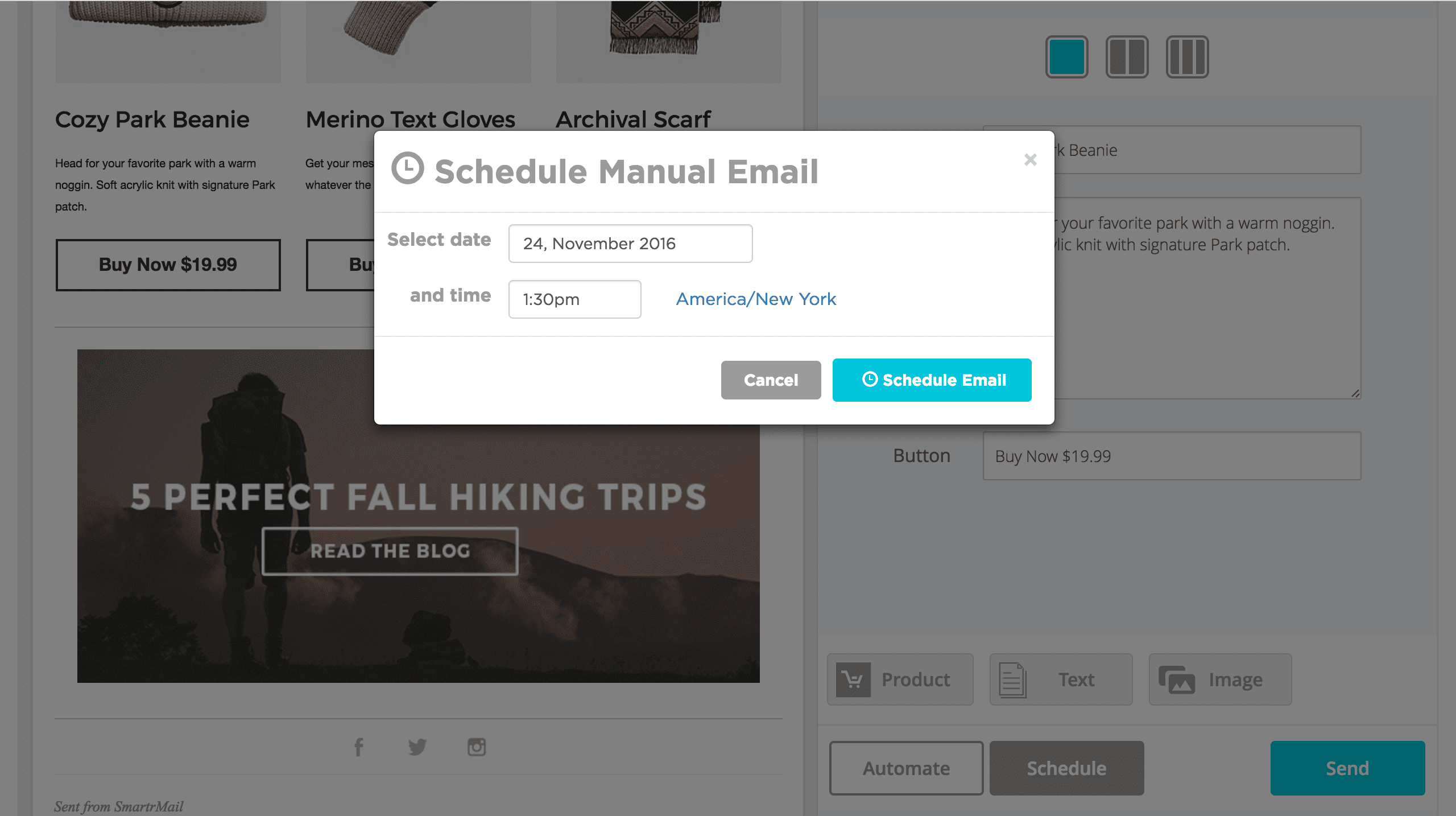Click the Button text input field
1456x816 pixels.
tap(1172, 456)
